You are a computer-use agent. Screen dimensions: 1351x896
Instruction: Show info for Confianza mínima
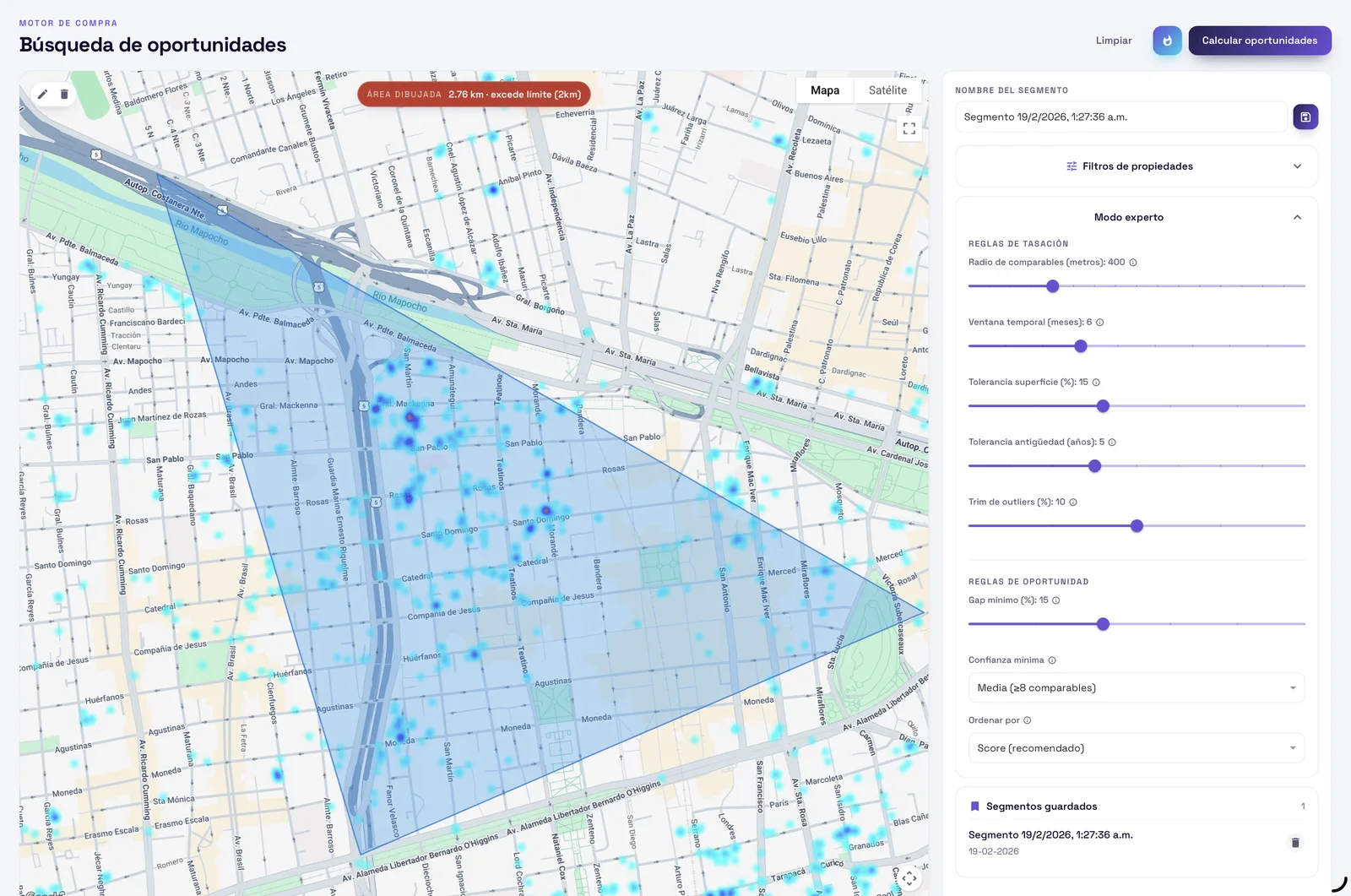click(1052, 660)
